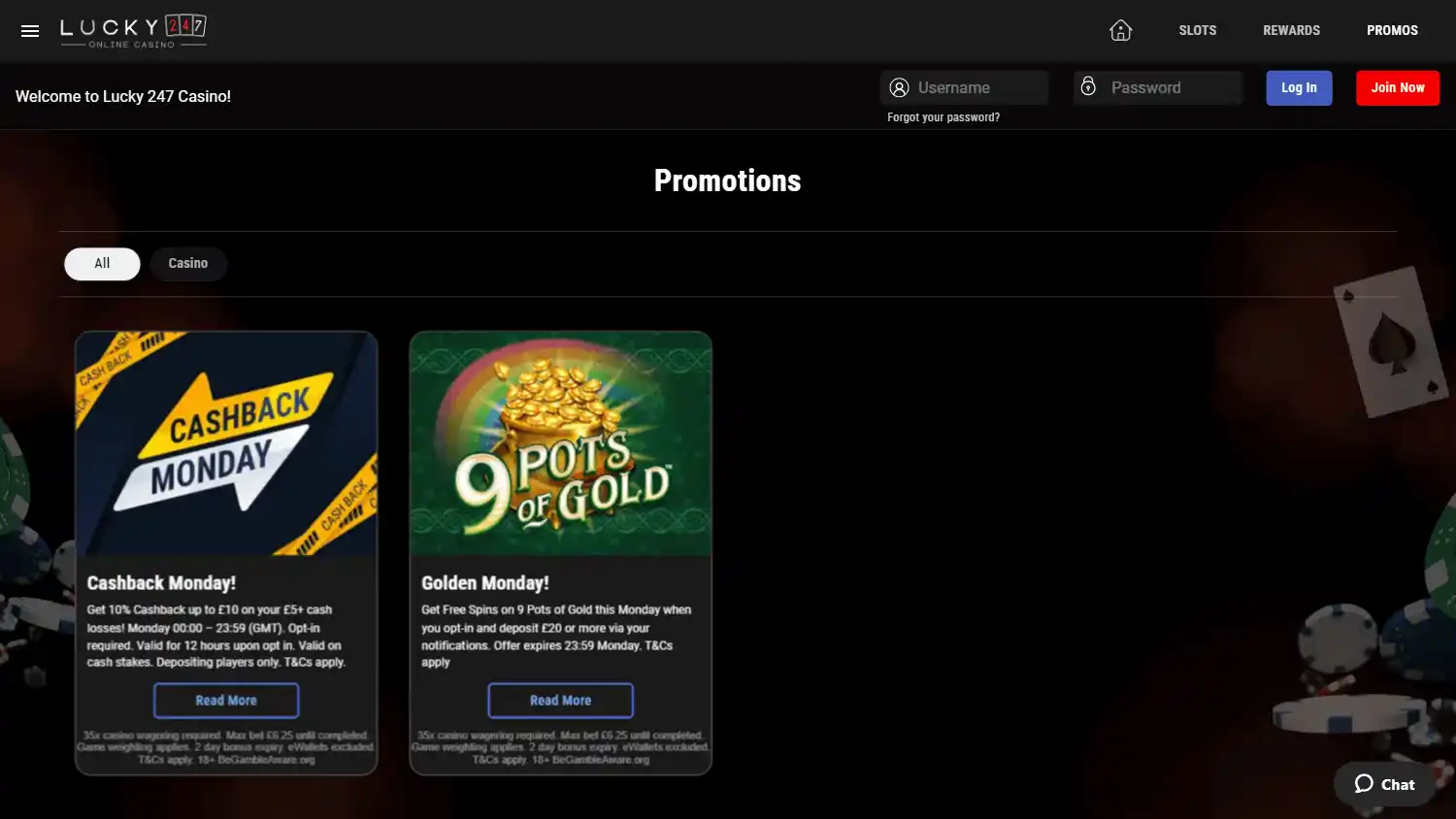Read More about Cashback Monday
The height and width of the screenshot is (819, 1456).
[226, 701]
